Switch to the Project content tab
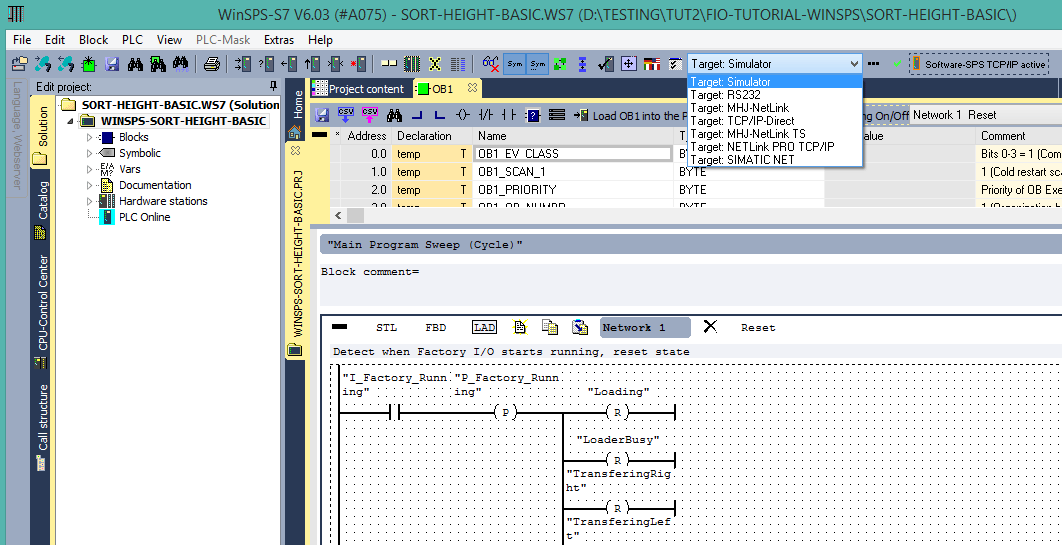 click(x=359, y=89)
